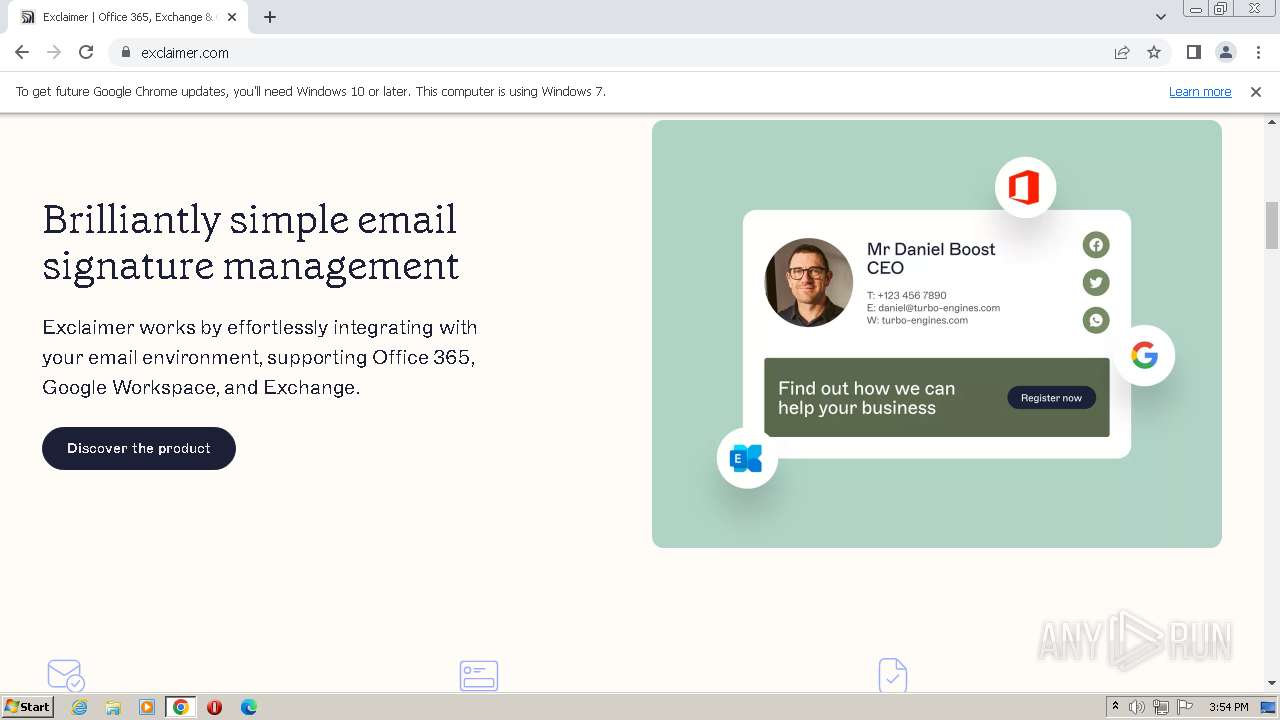
Task: Click the Chrome taskbar icon
Action: pyautogui.click(x=181, y=707)
